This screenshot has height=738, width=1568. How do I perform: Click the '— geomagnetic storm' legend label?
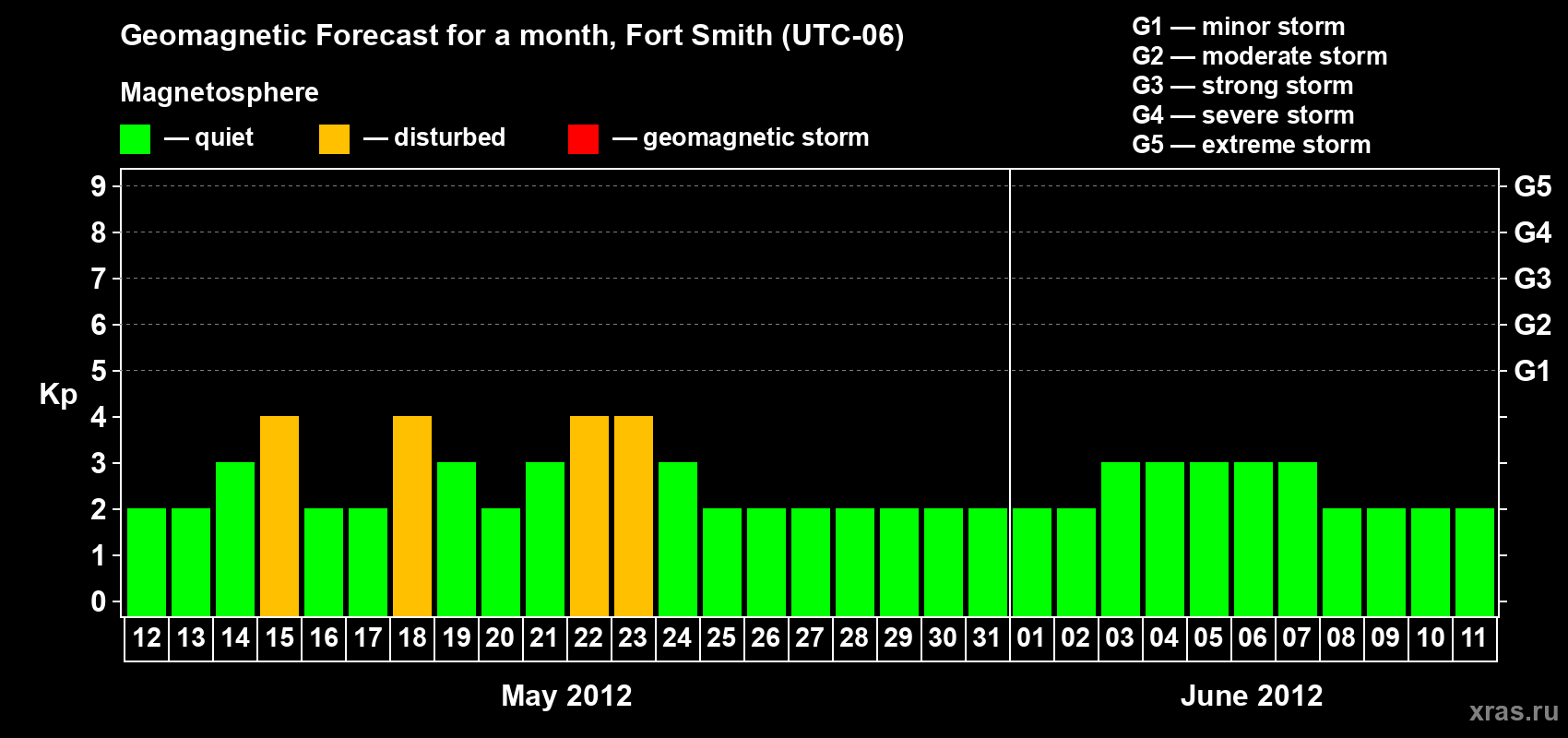[x=741, y=137]
